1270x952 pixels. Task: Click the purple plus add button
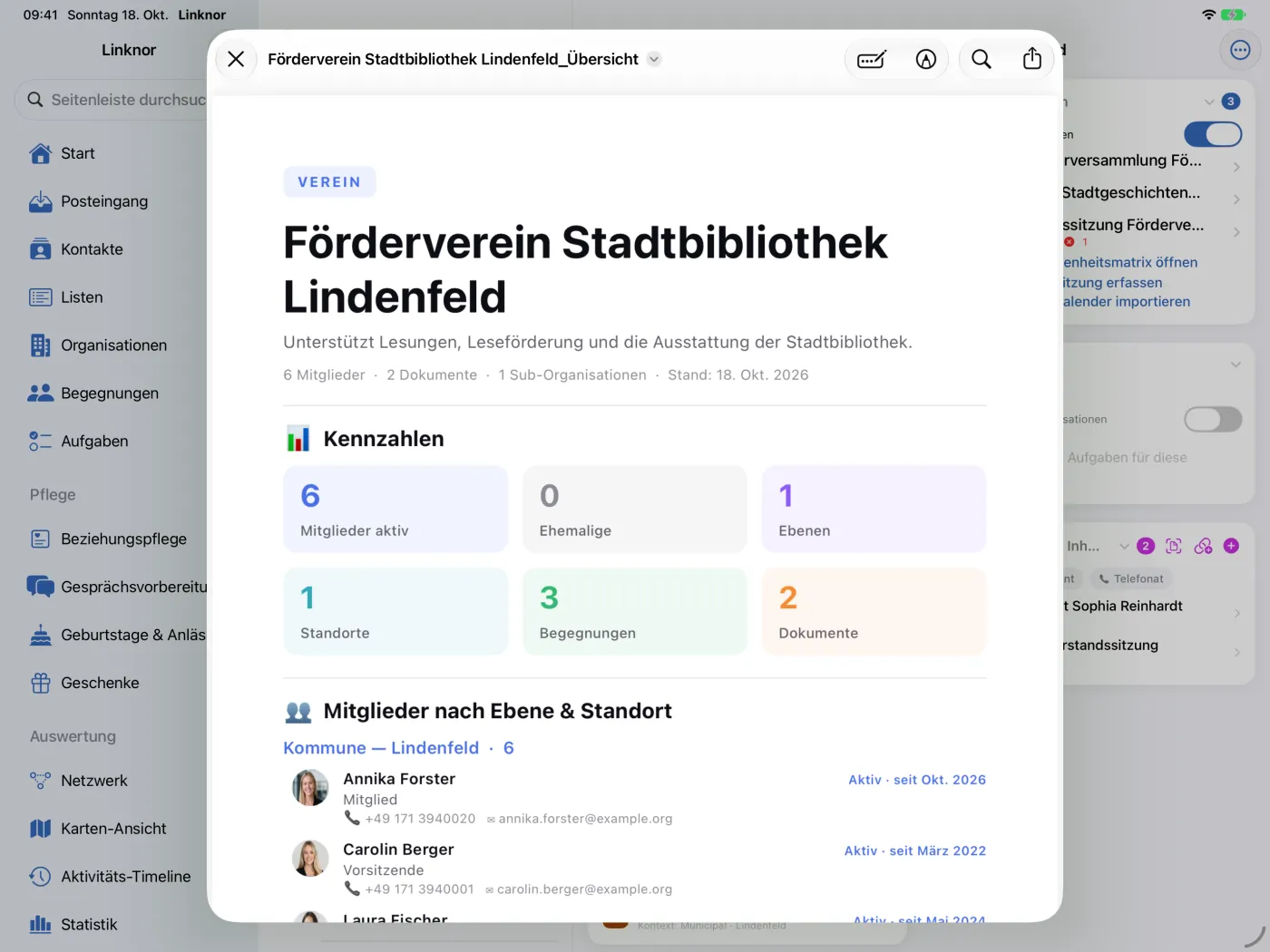[x=1231, y=546]
